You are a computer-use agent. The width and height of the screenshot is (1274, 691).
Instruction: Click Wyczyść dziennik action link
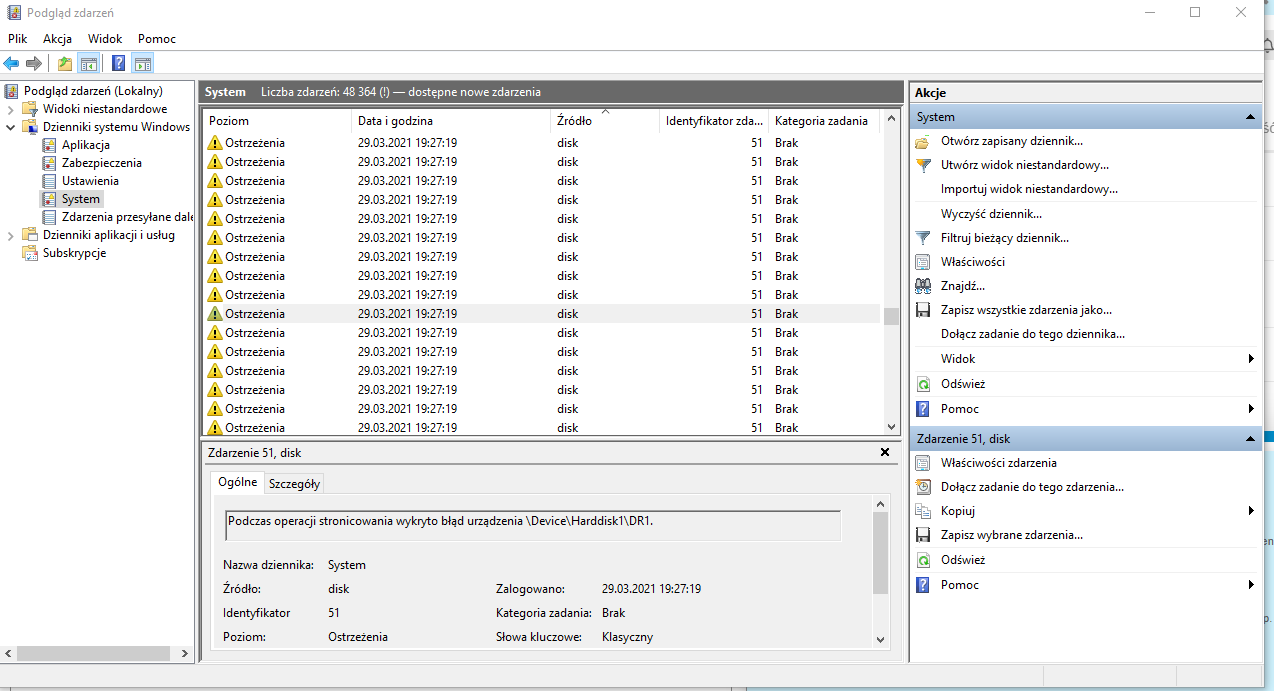pos(991,214)
